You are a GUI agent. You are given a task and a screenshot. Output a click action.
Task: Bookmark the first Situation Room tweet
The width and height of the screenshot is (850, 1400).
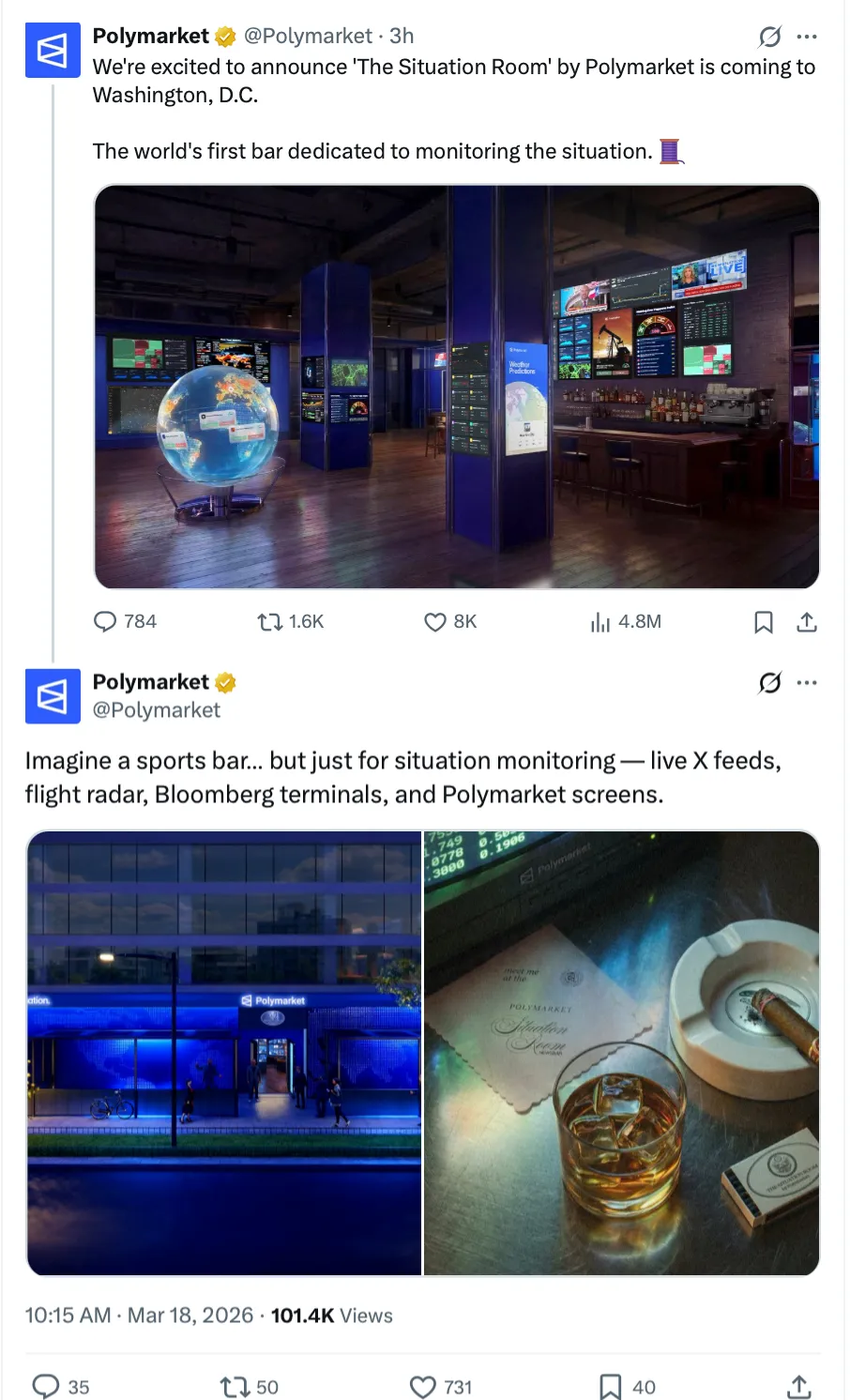(764, 621)
